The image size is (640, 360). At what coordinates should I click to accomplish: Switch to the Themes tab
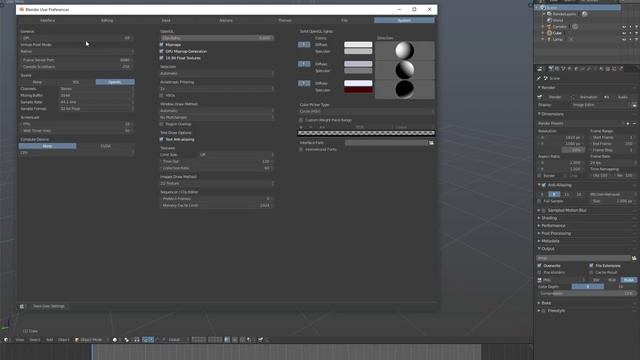click(x=285, y=20)
